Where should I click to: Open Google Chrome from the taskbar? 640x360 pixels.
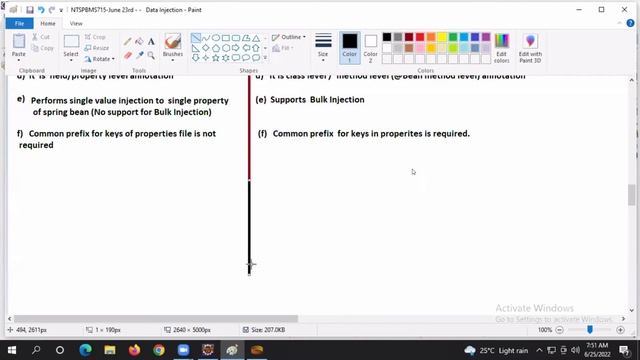click(x=159, y=350)
